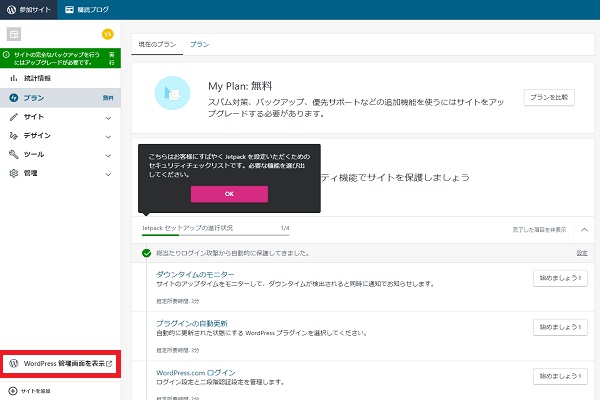Expand the デザイン menu chevron

tap(108, 137)
